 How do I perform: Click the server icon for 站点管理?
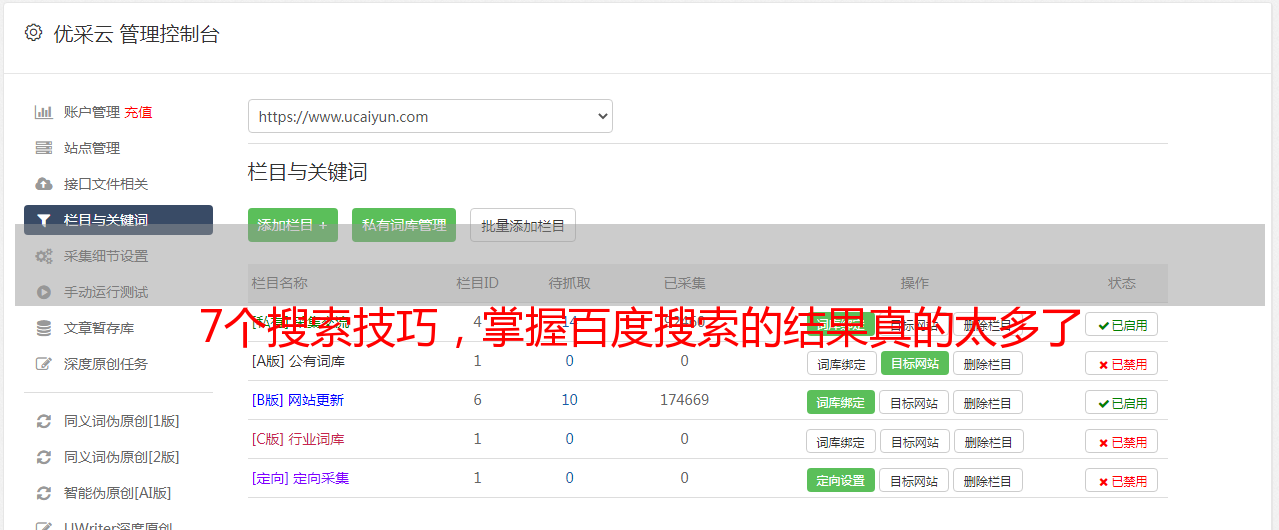click(x=43, y=148)
